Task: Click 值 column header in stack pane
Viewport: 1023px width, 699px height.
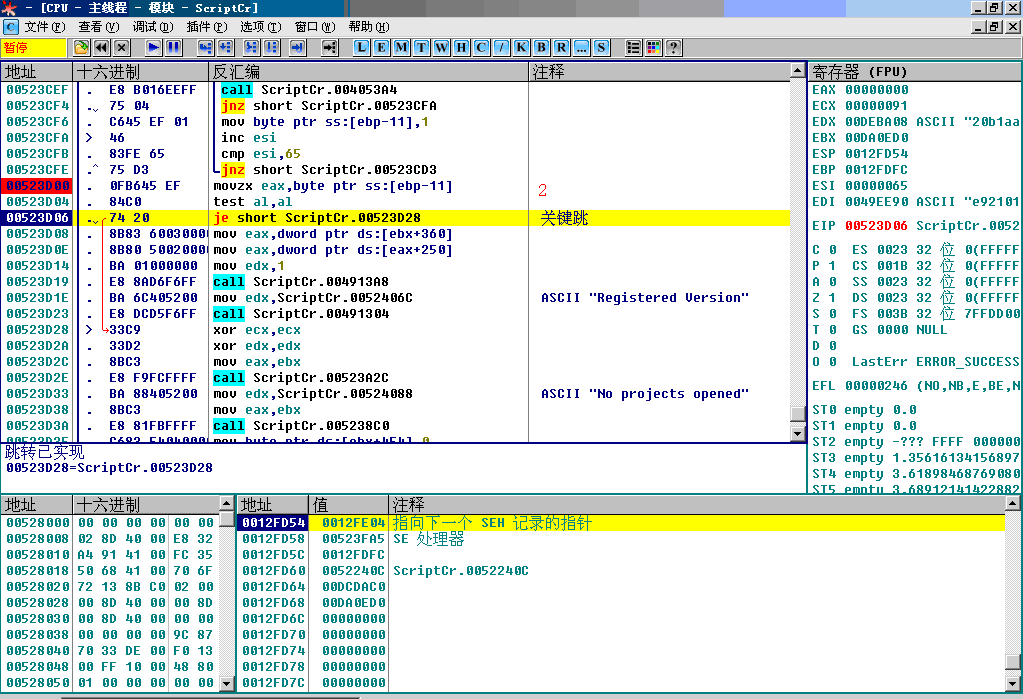Action: (x=348, y=505)
